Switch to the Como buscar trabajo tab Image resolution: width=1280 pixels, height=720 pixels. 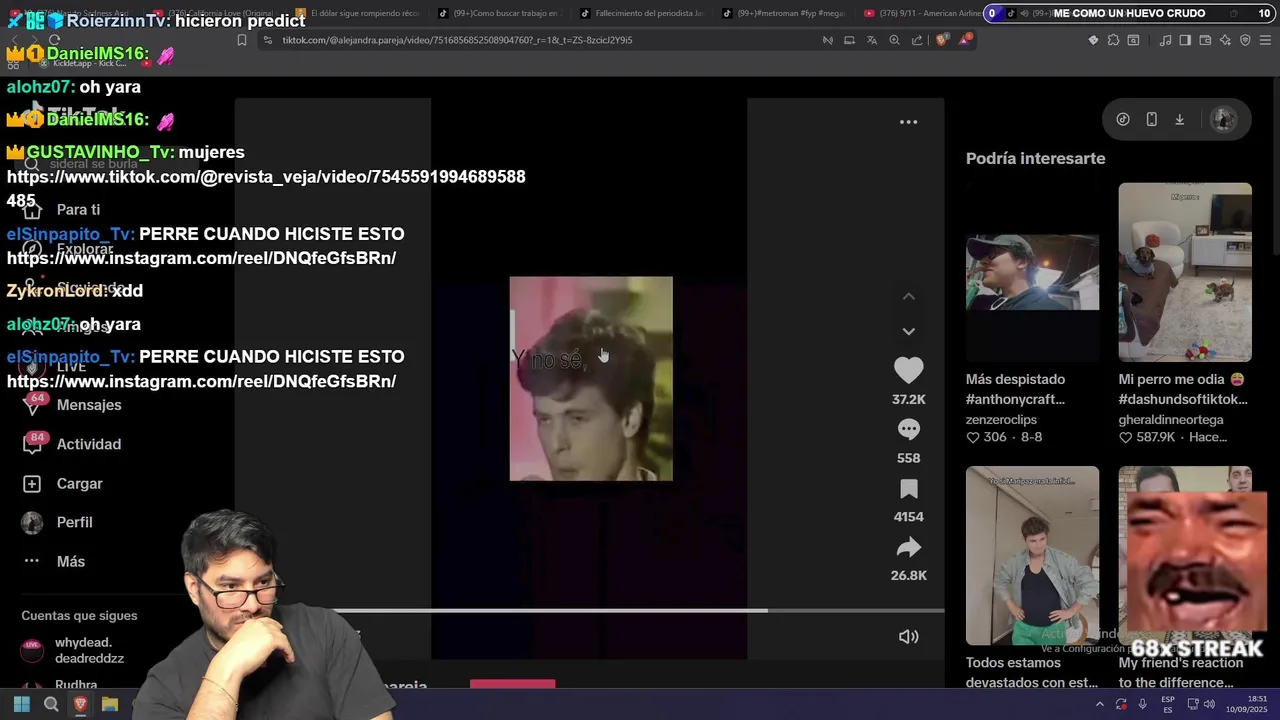click(500, 14)
